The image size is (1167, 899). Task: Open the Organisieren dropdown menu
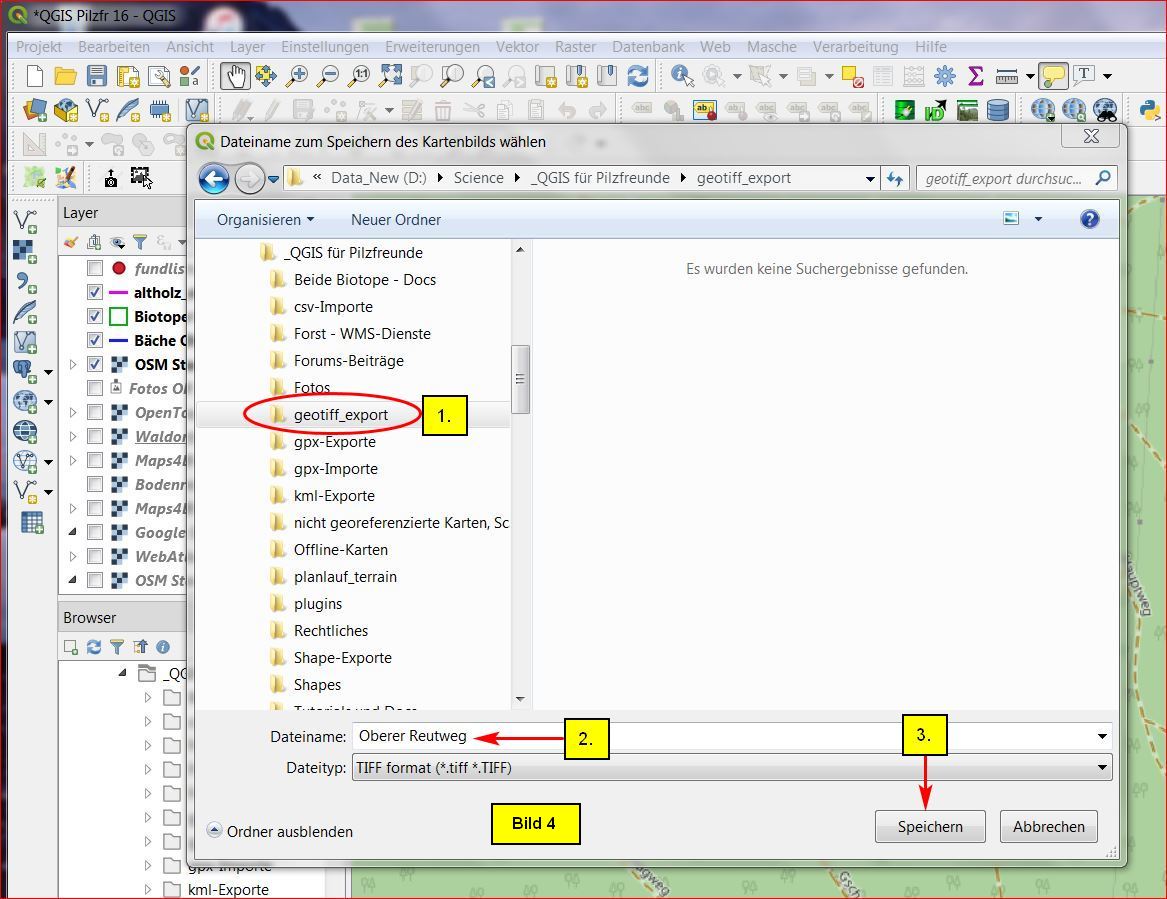pyautogui.click(x=265, y=219)
